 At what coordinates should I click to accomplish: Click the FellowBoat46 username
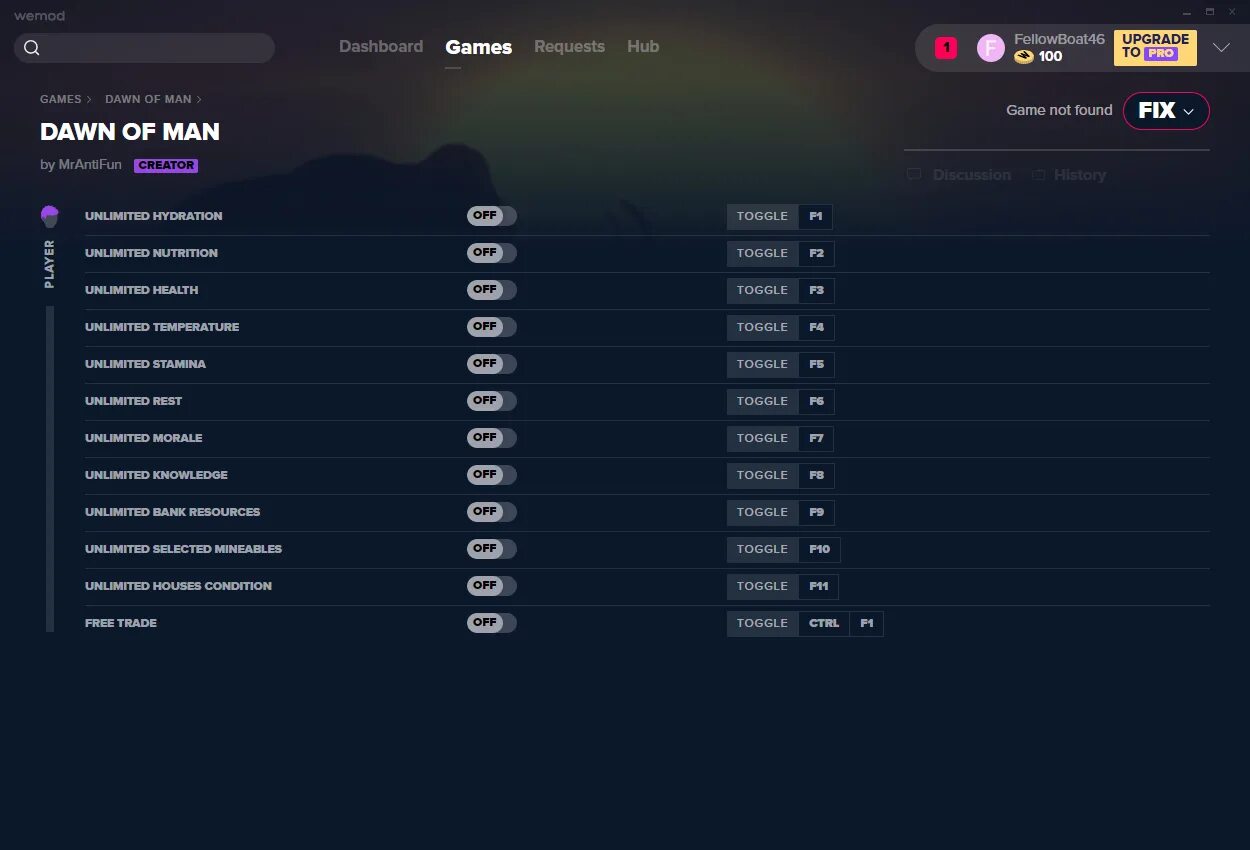pyautogui.click(x=1059, y=39)
